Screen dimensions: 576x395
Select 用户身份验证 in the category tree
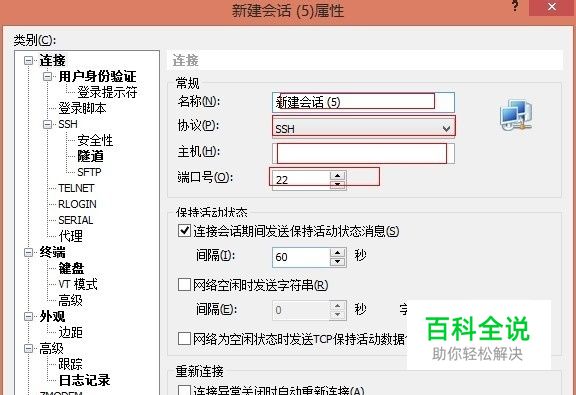97,76
